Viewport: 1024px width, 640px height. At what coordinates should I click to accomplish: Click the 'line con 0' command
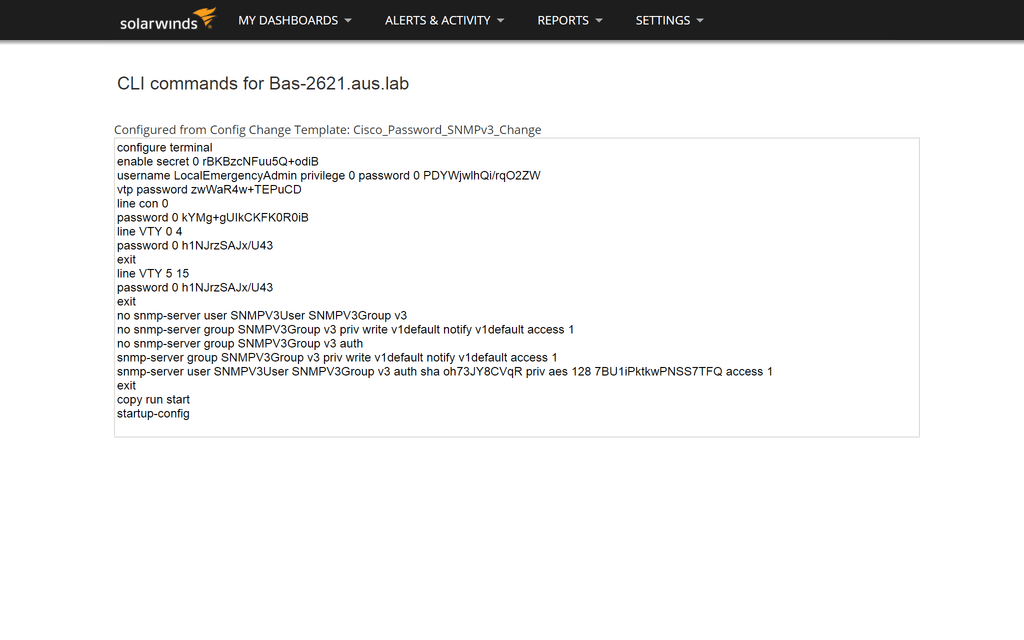142,204
